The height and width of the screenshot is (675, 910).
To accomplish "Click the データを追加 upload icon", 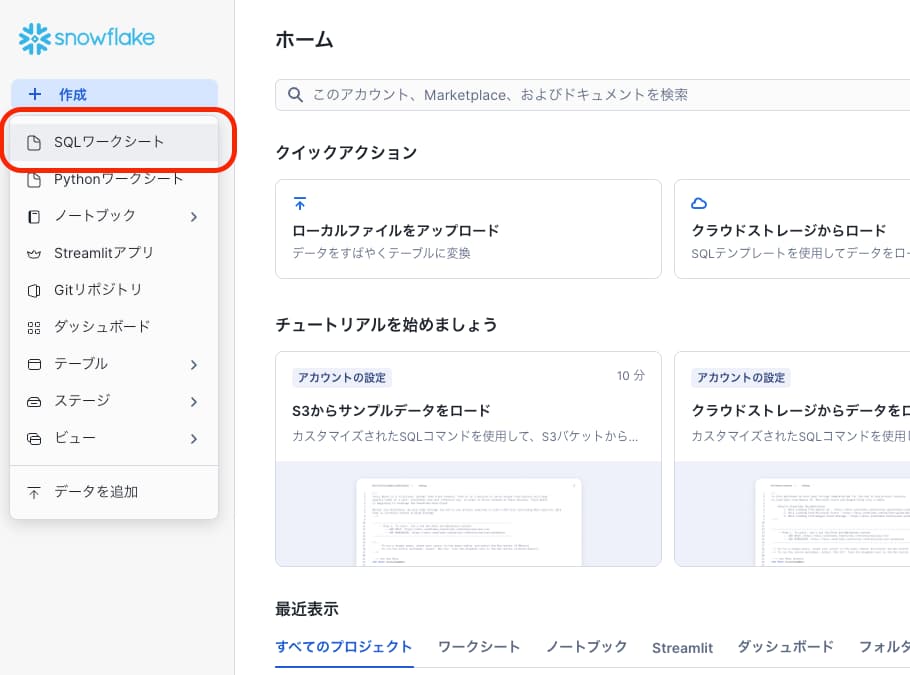I will (34, 493).
